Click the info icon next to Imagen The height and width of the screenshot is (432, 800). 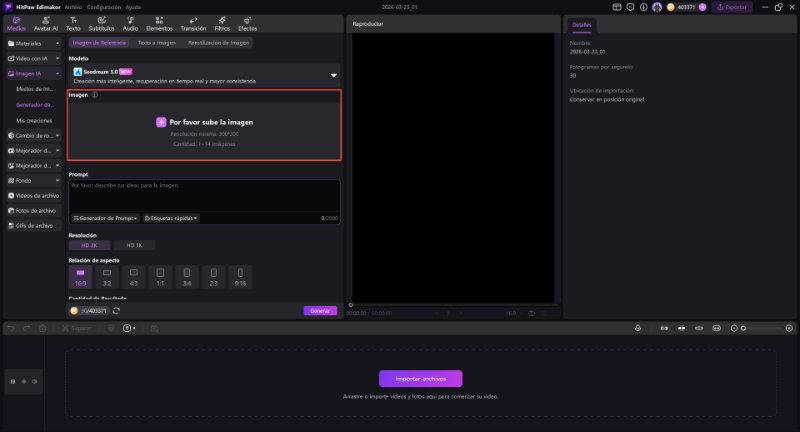click(x=94, y=95)
